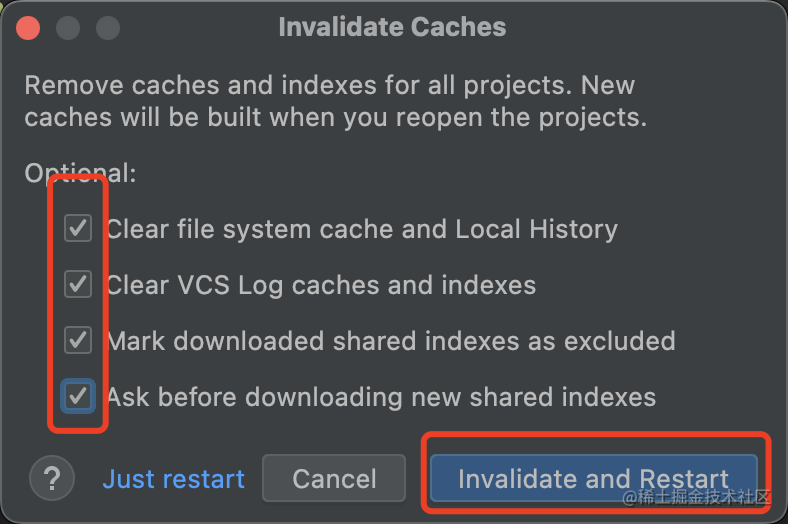Click the 'Ask before downloading new shared indexes' label

point(381,397)
